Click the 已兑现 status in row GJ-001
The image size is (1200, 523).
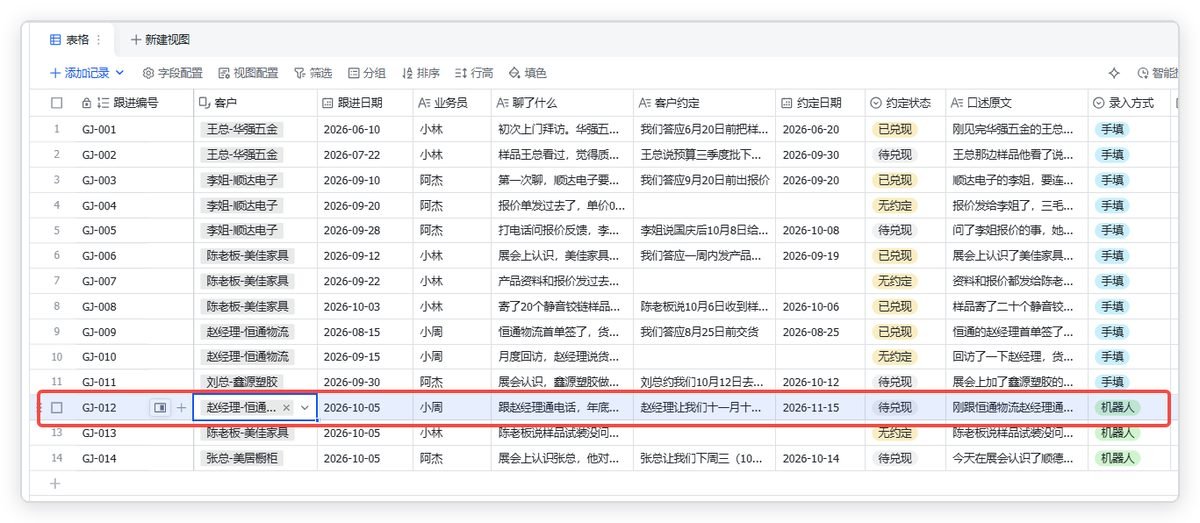(x=894, y=129)
